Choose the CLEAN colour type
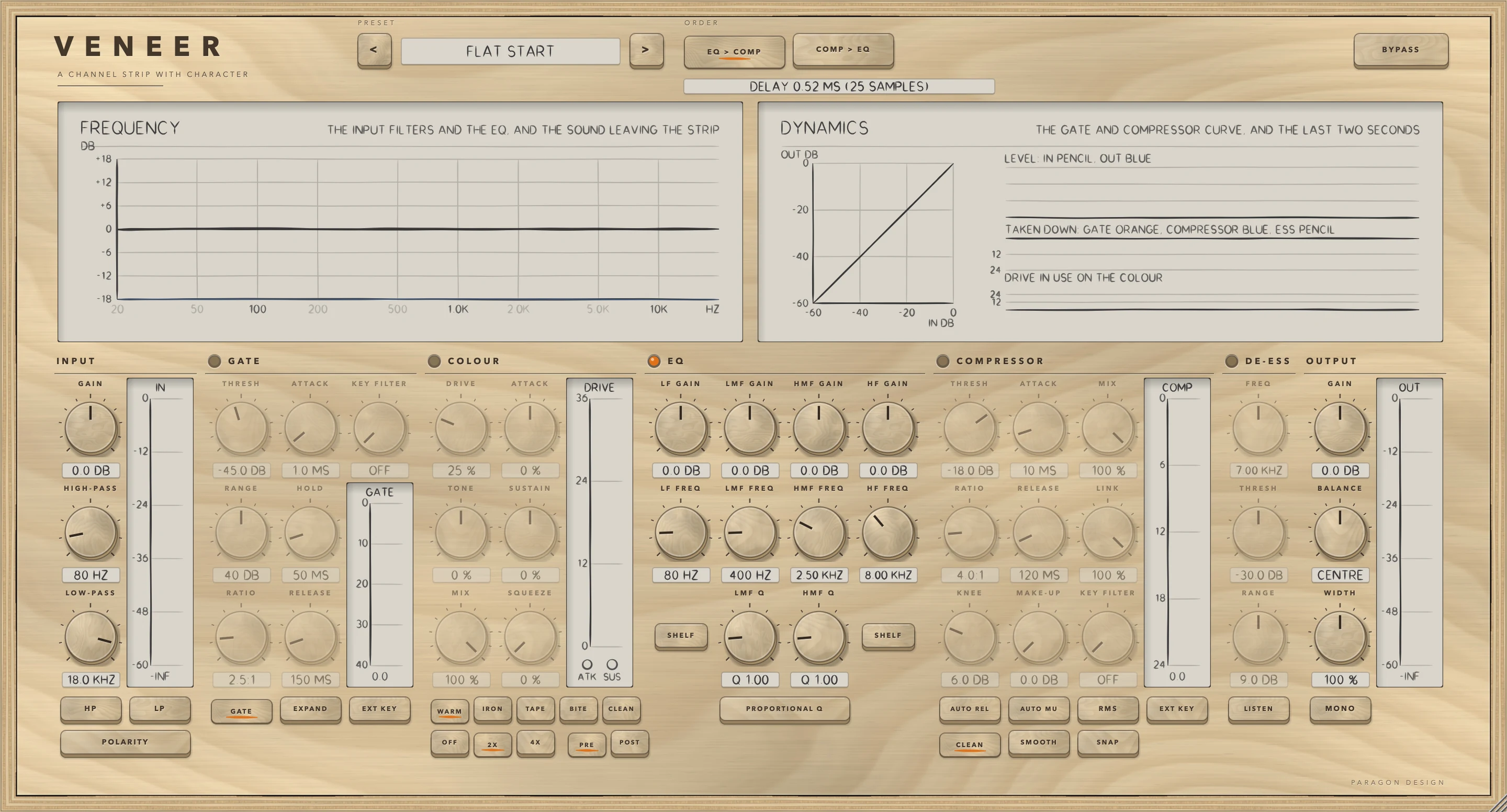This screenshot has width=1507, height=812. point(621,708)
